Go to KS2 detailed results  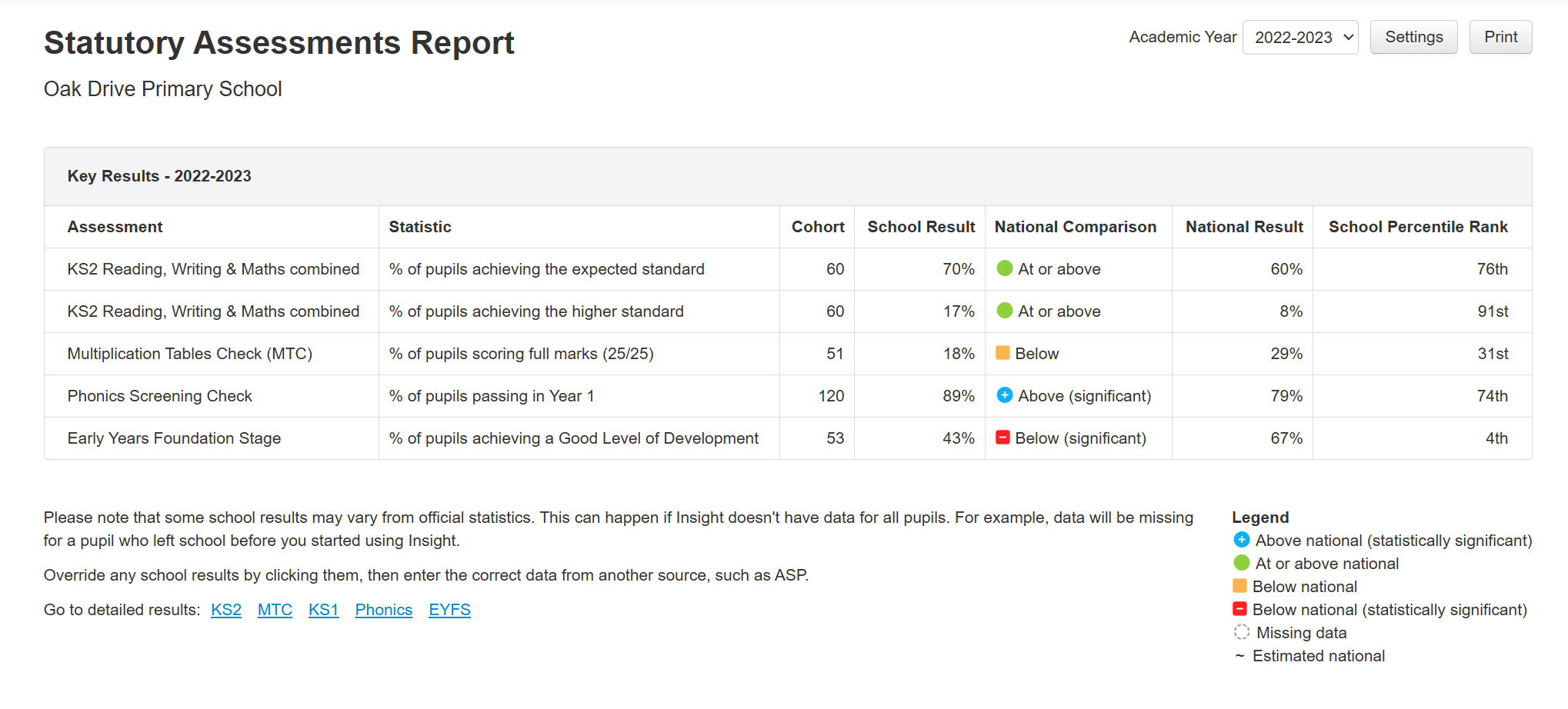click(226, 610)
